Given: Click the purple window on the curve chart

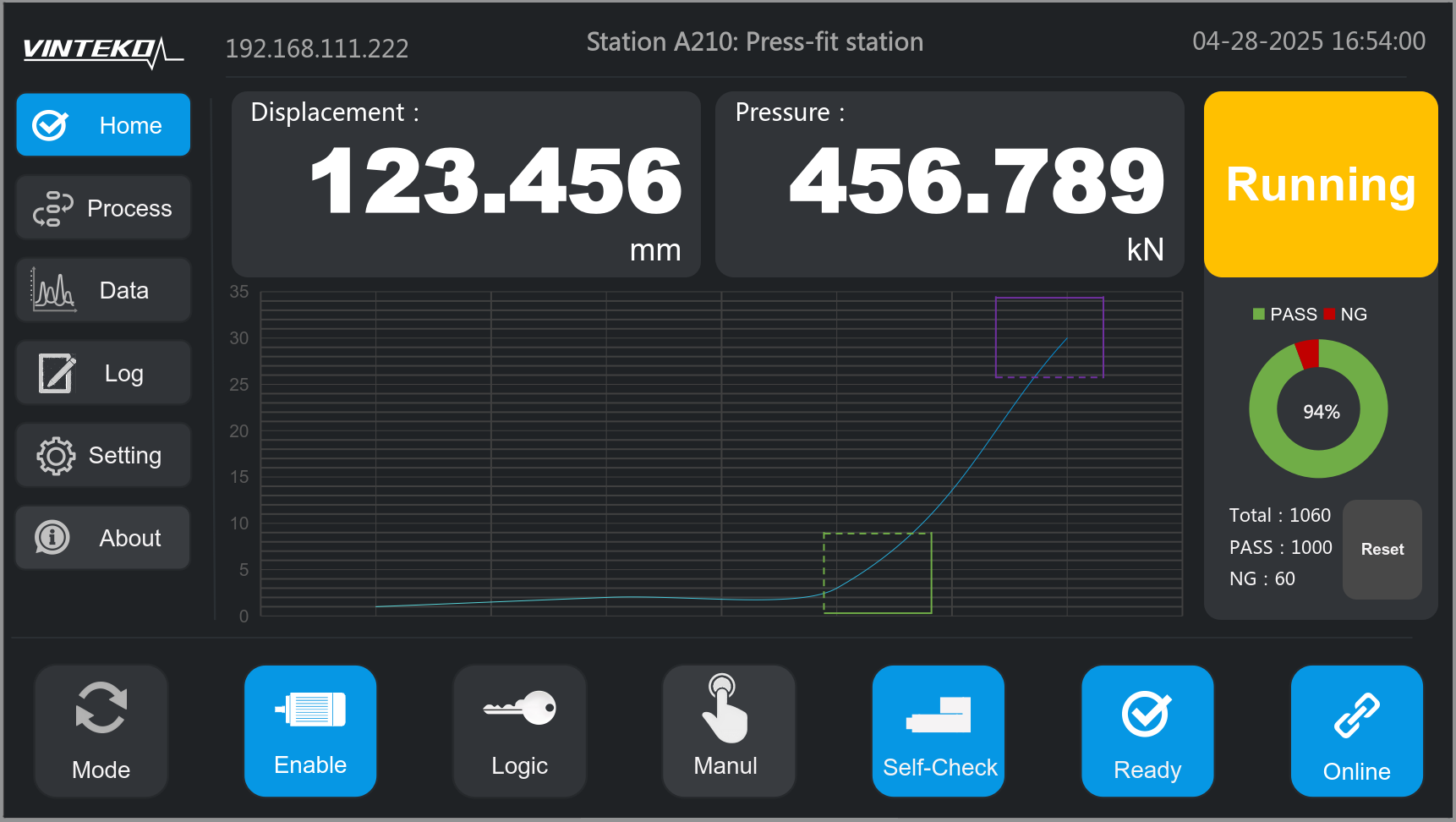Looking at the screenshot, I should click(x=1048, y=337).
